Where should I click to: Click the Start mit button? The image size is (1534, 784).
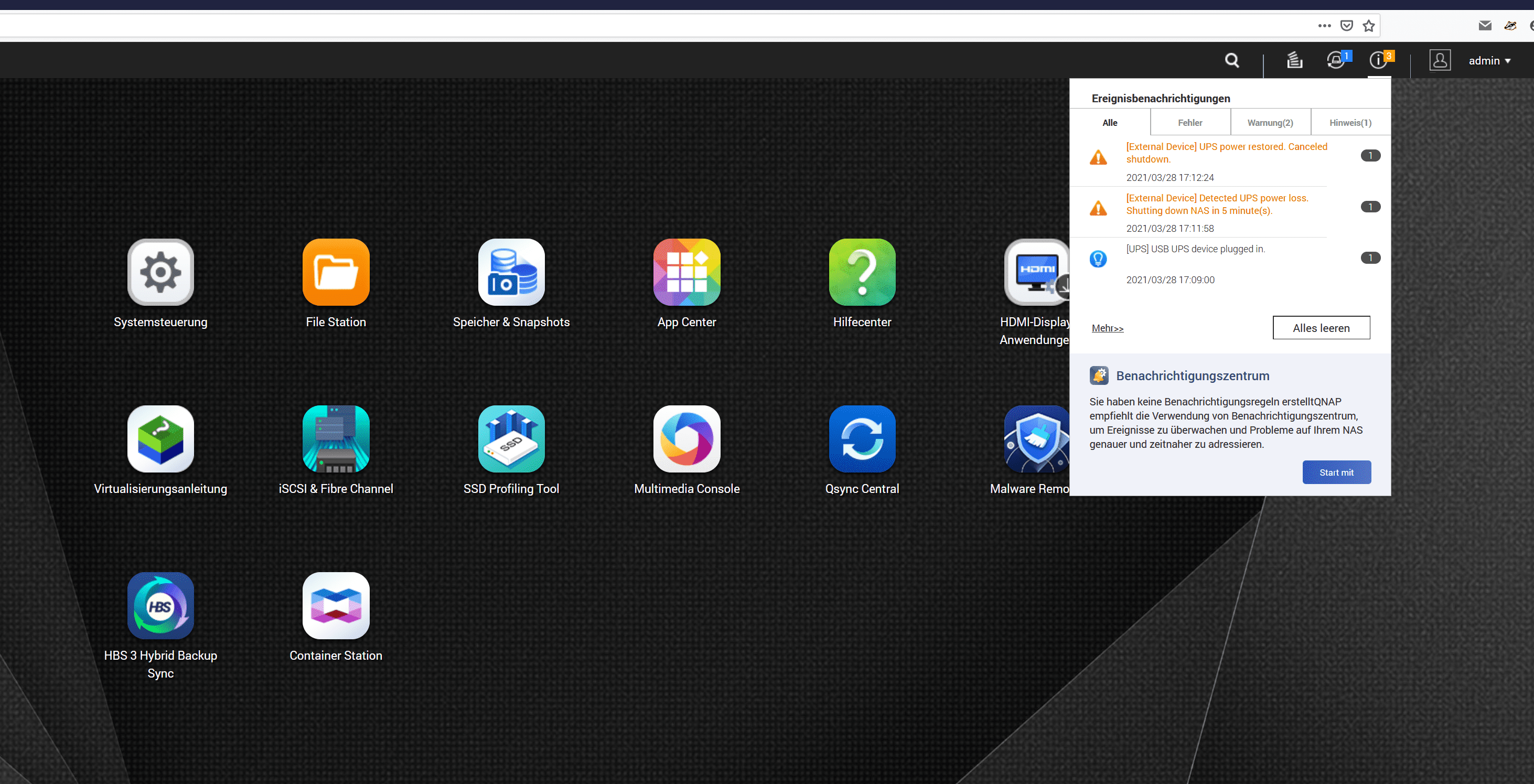coord(1336,472)
